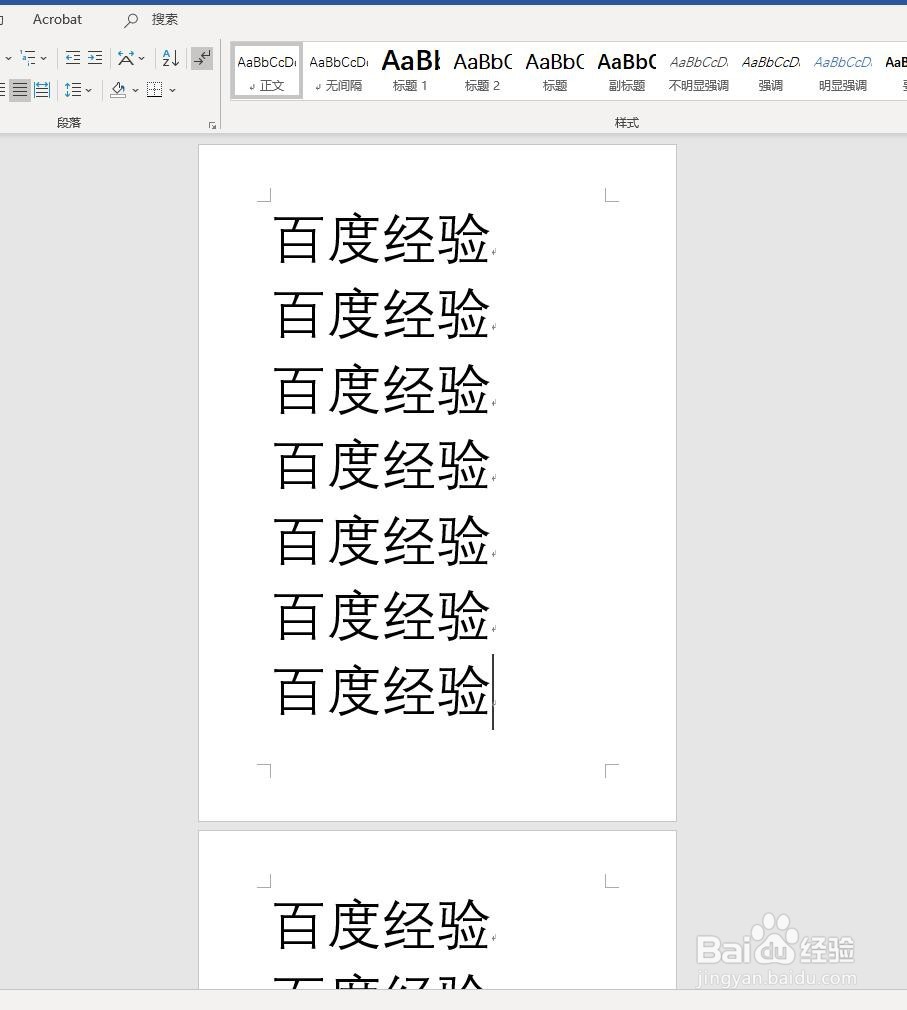
Task: Apply the 明显强调 style
Action: pyautogui.click(x=843, y=71)
